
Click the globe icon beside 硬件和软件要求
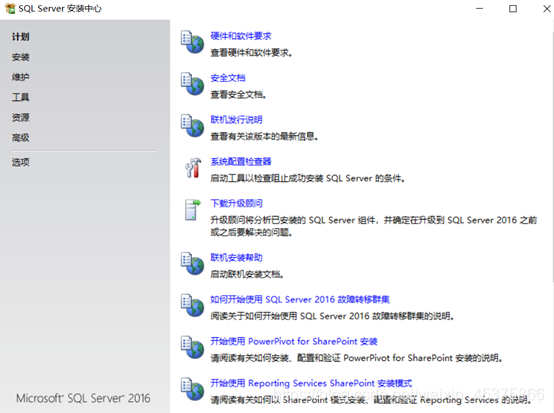(x=193, y=42)
